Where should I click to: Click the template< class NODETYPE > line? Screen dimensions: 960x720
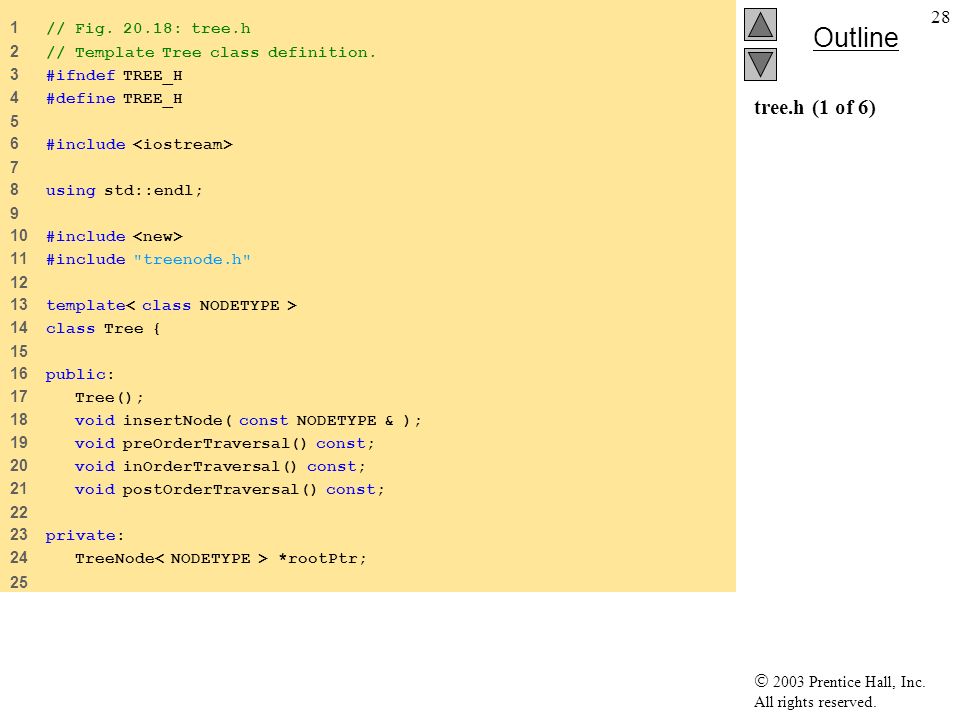coord(171,306)
